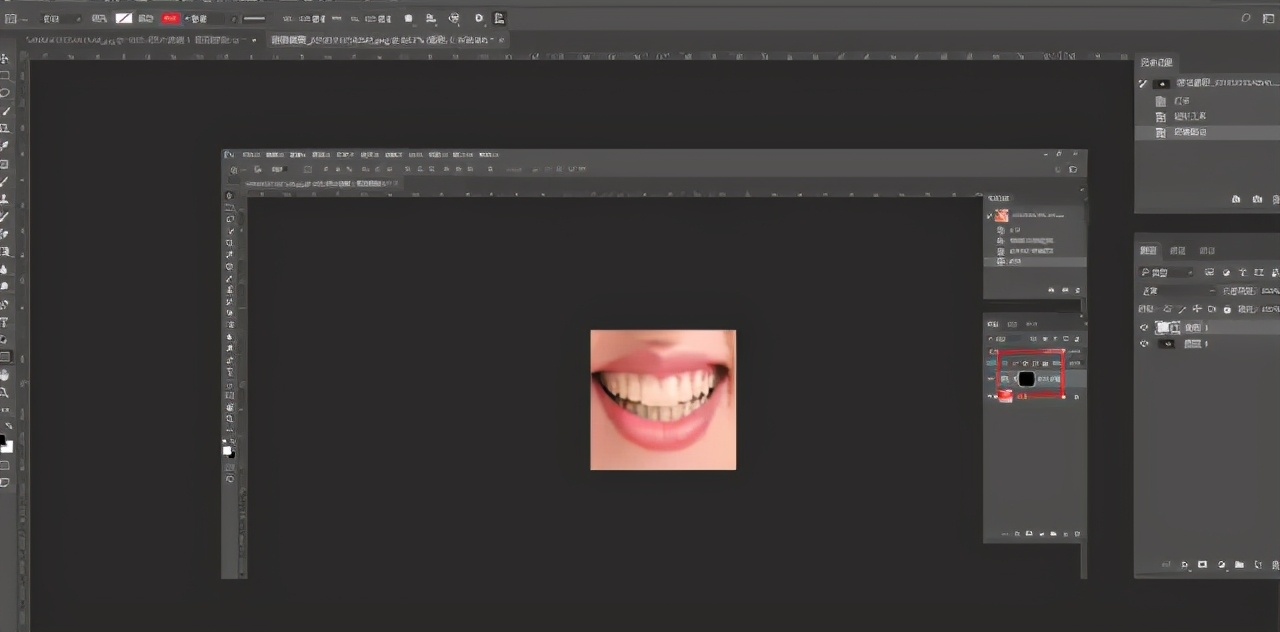Click the Create adjustment layer icon
Screen dimensions: 1280x632
tap(1220, 565)
